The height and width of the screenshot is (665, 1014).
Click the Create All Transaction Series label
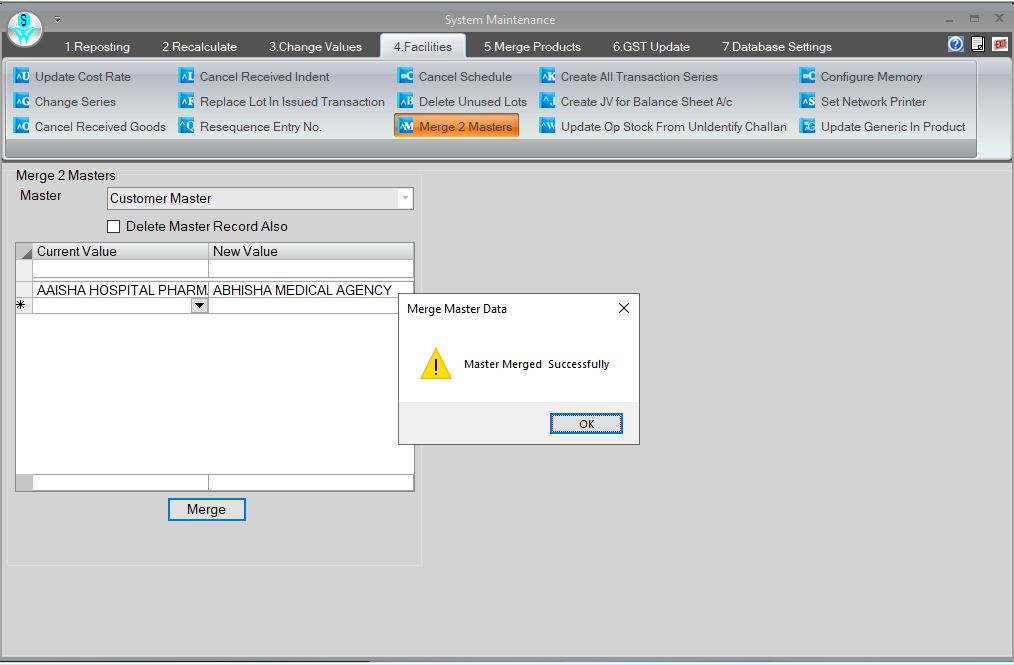[639, 76]
